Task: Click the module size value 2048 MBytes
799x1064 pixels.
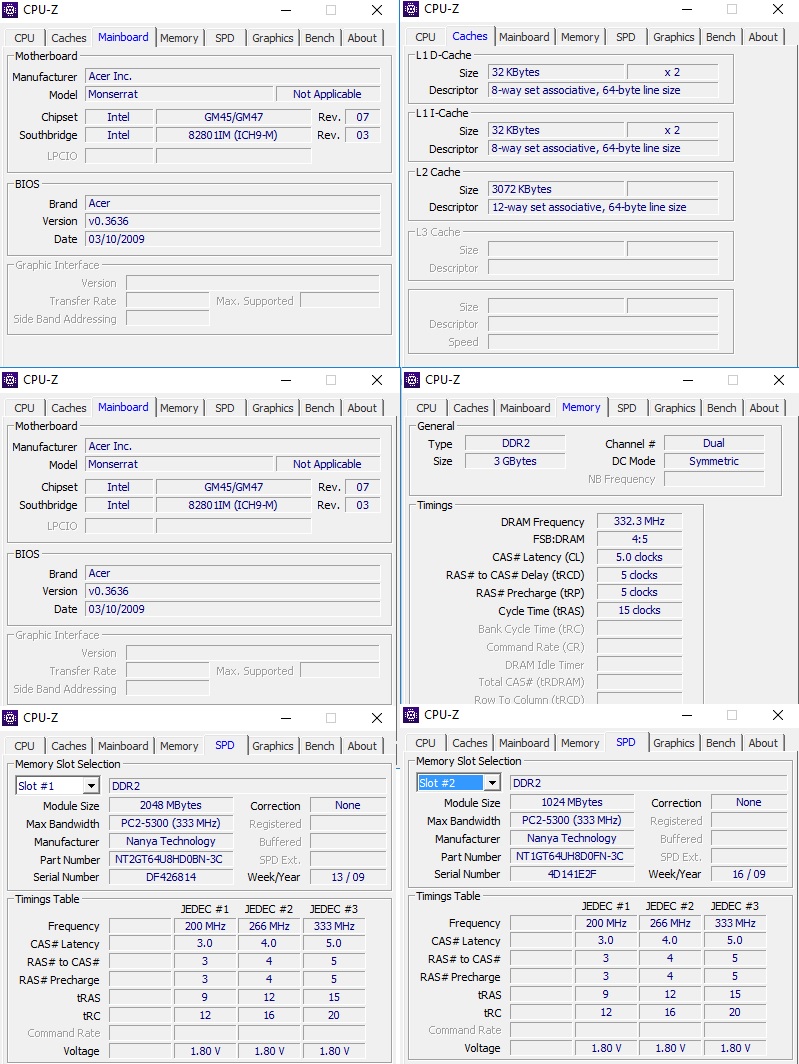Action: [x=171, y=805]
